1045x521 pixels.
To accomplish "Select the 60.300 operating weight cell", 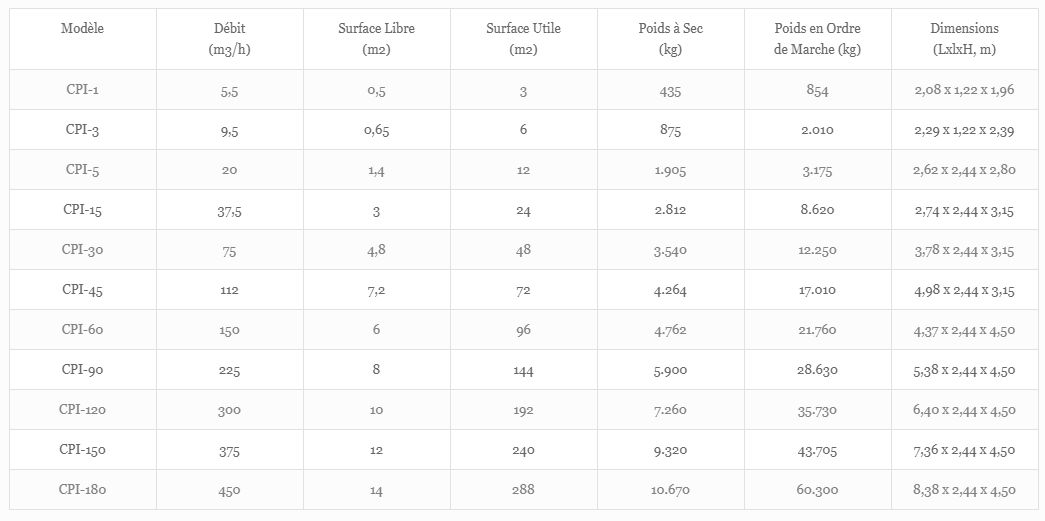I will tap(817, 491).
